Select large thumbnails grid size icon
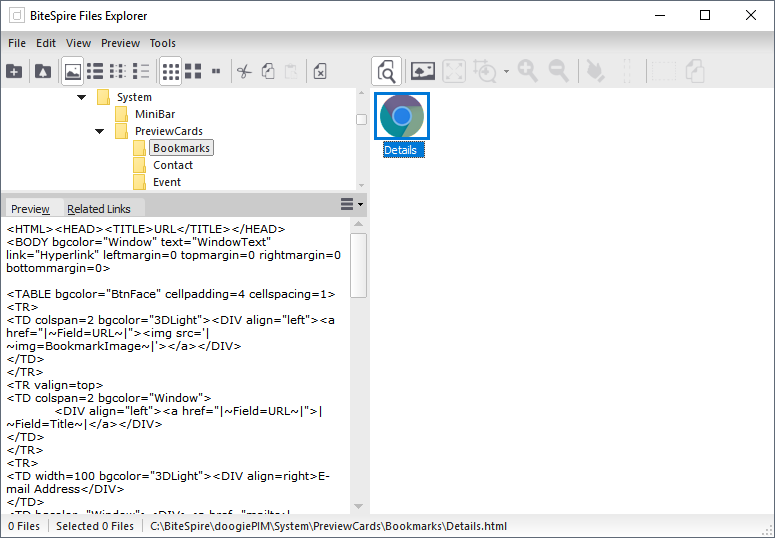The width and height of the screenshot is (775, 538). (193, 72)
